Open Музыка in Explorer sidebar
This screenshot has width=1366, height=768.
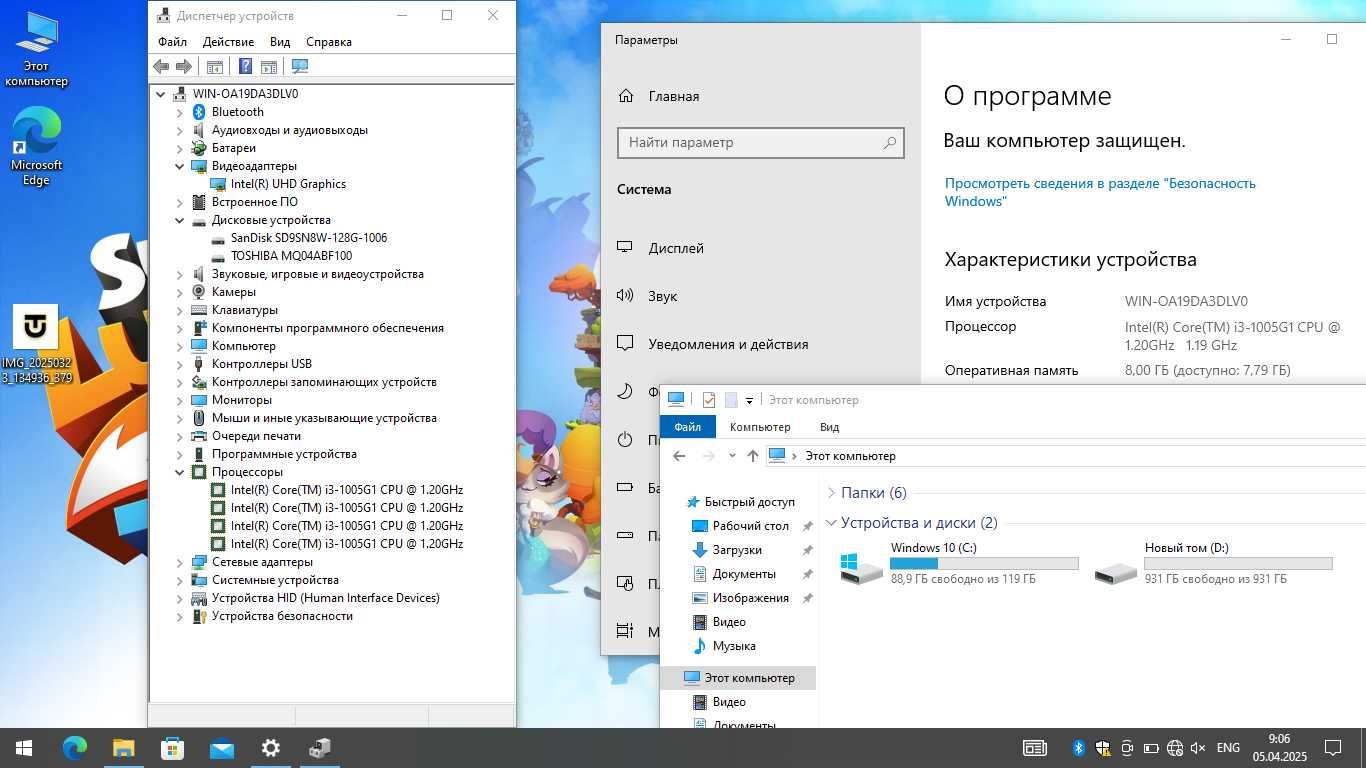coord(734,646)
